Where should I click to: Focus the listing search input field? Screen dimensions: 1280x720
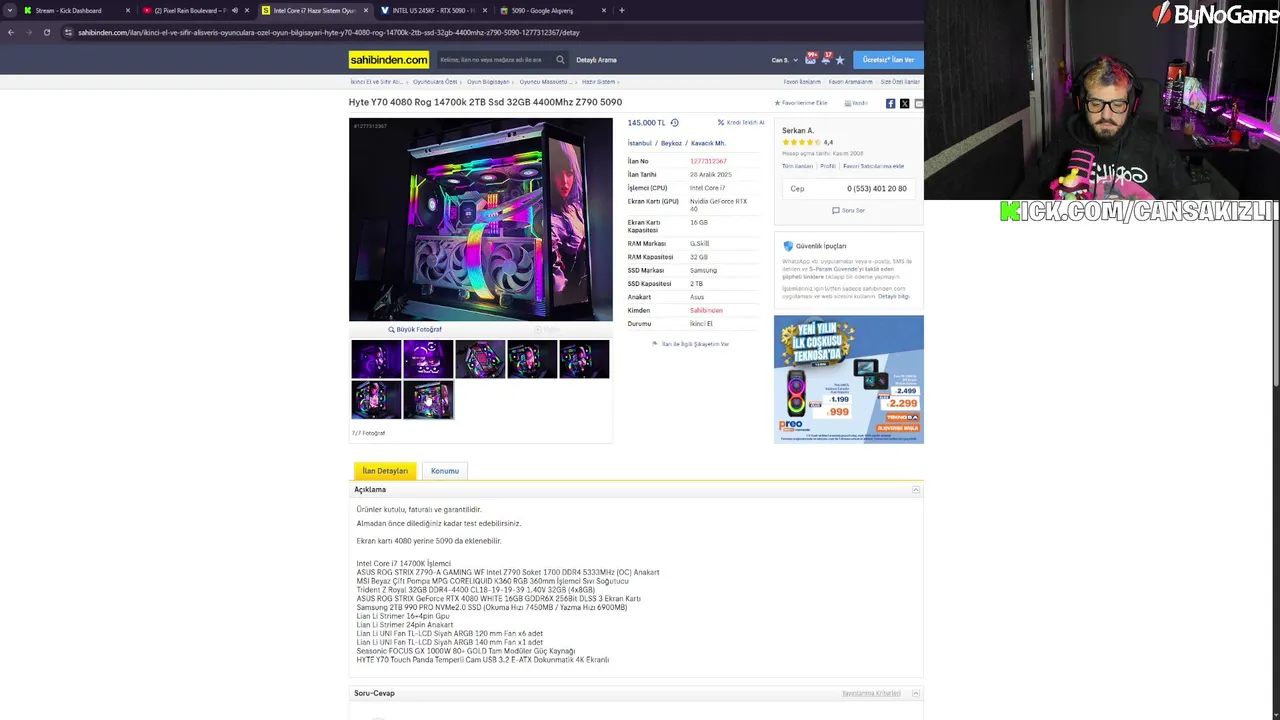point(495,60)
